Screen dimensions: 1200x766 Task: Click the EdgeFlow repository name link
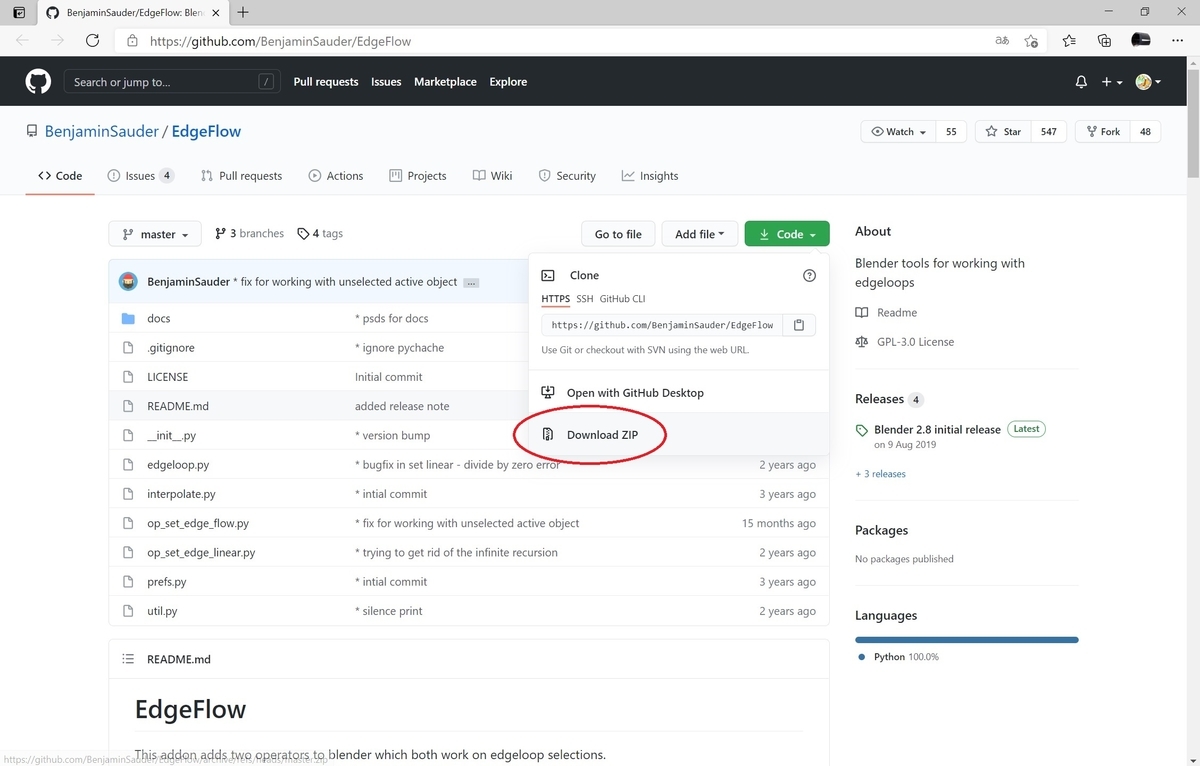207,131
